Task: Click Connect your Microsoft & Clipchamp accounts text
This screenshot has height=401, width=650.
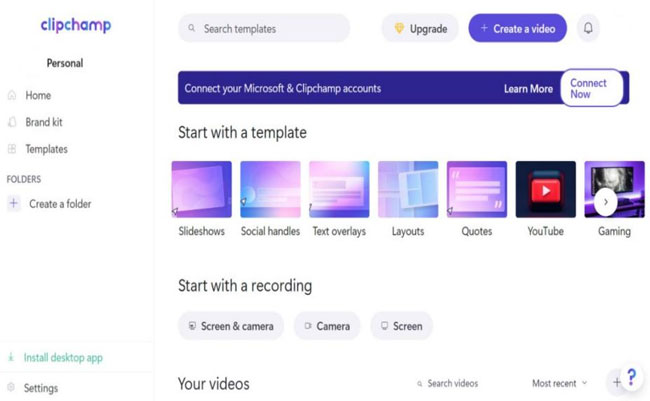Action: 283,88
